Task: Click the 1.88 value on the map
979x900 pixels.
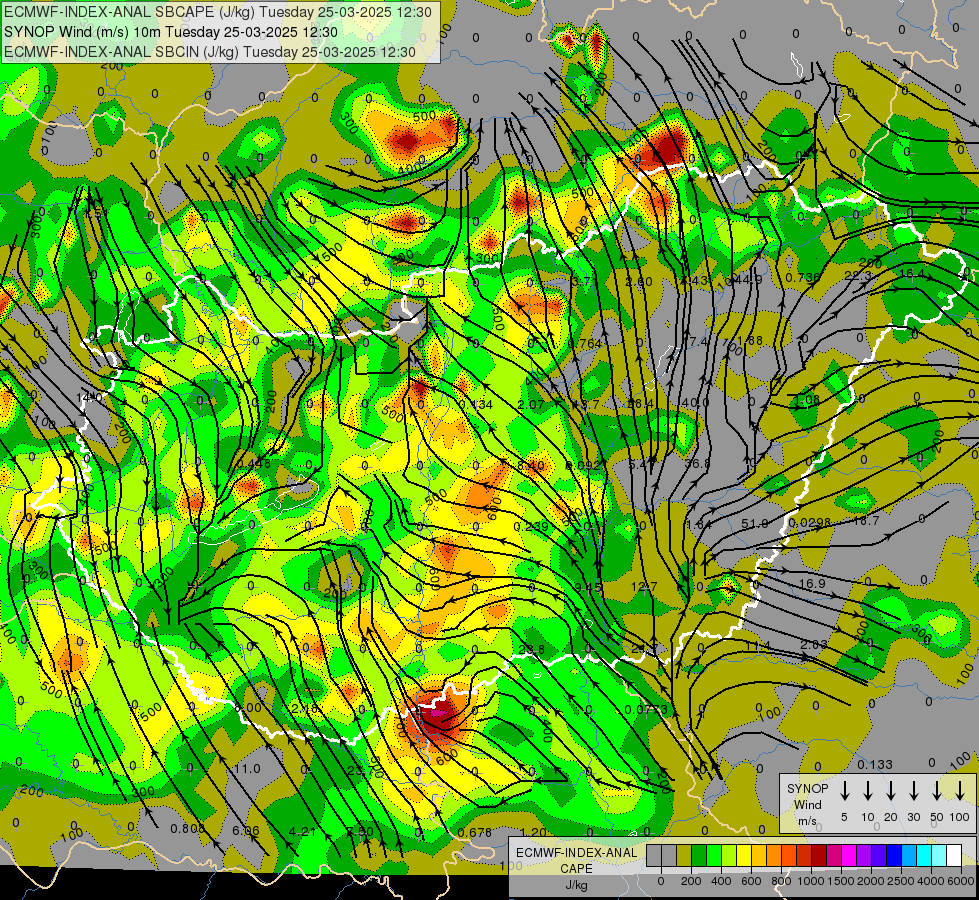Action: click(x=750, y=340)
